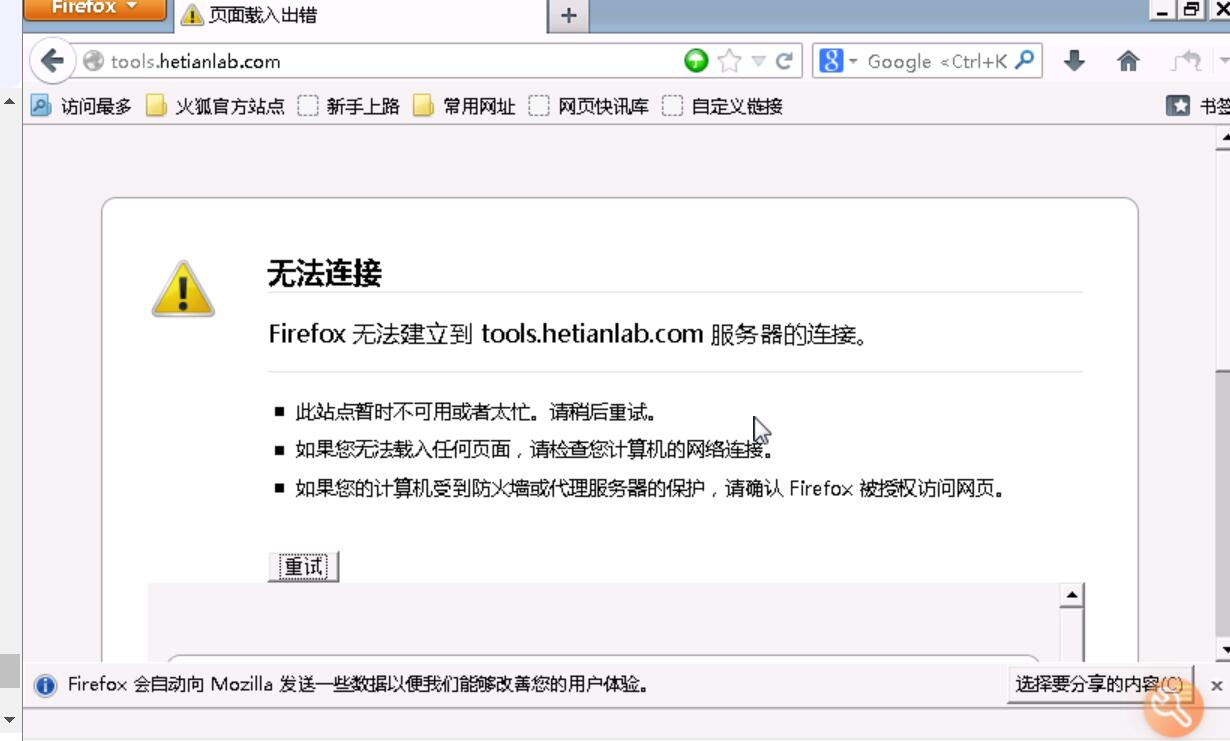Click the inner frame scroll up arrow
Viewport: 1230px width, 741px height.
coord(1071,596)
